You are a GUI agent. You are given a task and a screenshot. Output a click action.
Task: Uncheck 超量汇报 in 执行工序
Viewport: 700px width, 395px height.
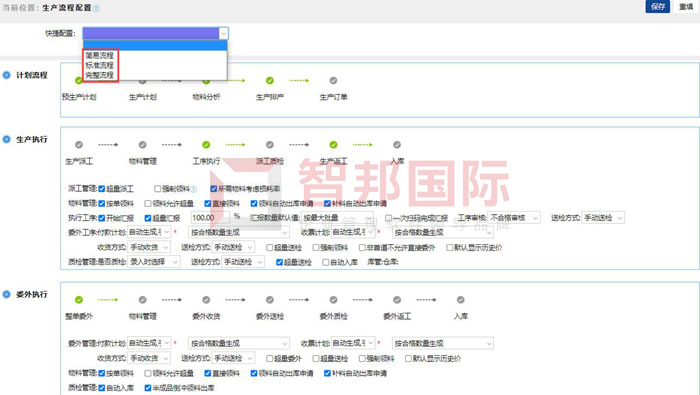point(148,218)
